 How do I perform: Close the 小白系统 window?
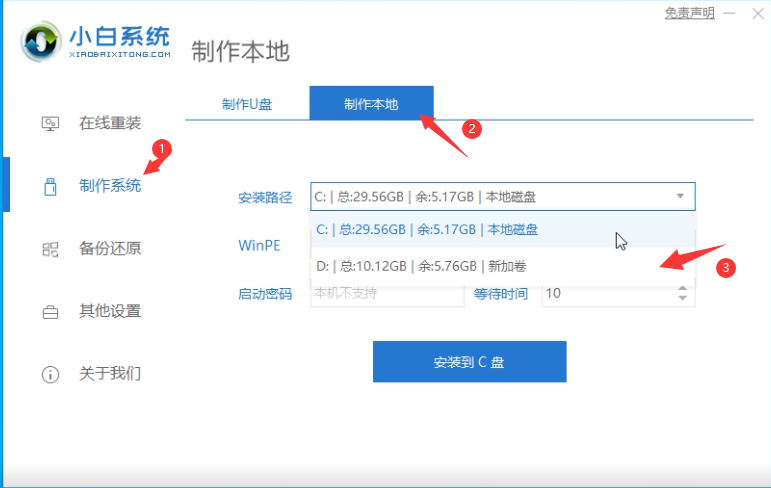pyautogui.click(x=756, y=13)
